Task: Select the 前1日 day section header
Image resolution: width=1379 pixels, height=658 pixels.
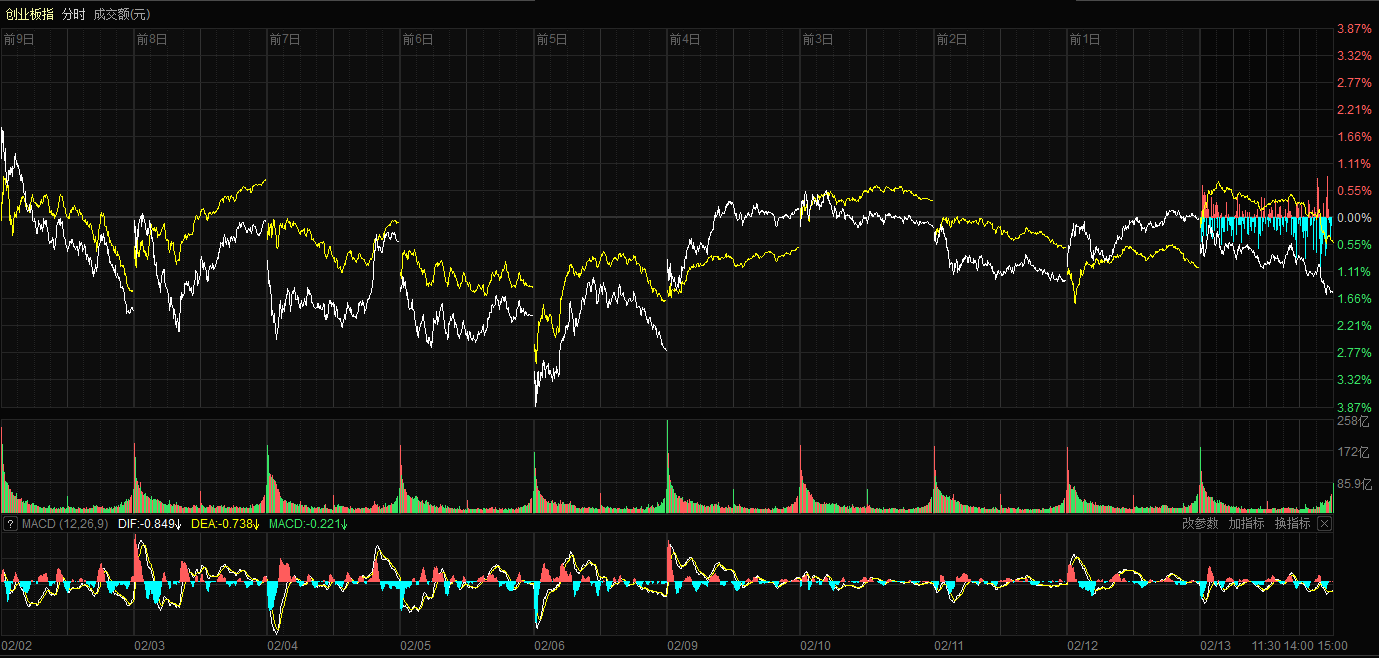Action: 1084,40
